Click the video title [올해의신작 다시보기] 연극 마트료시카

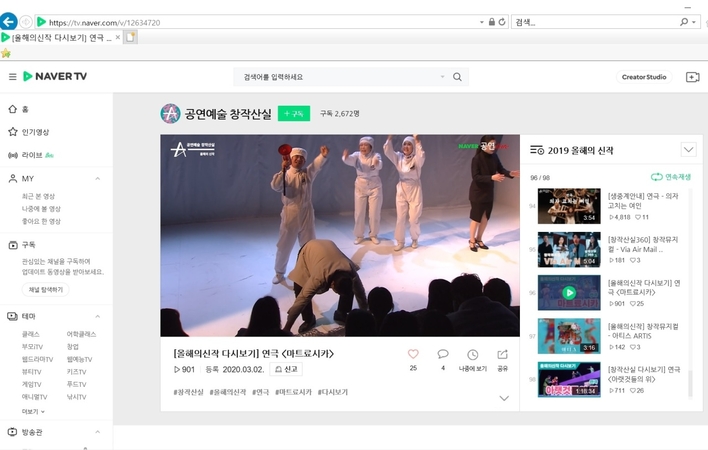[253, 354]
